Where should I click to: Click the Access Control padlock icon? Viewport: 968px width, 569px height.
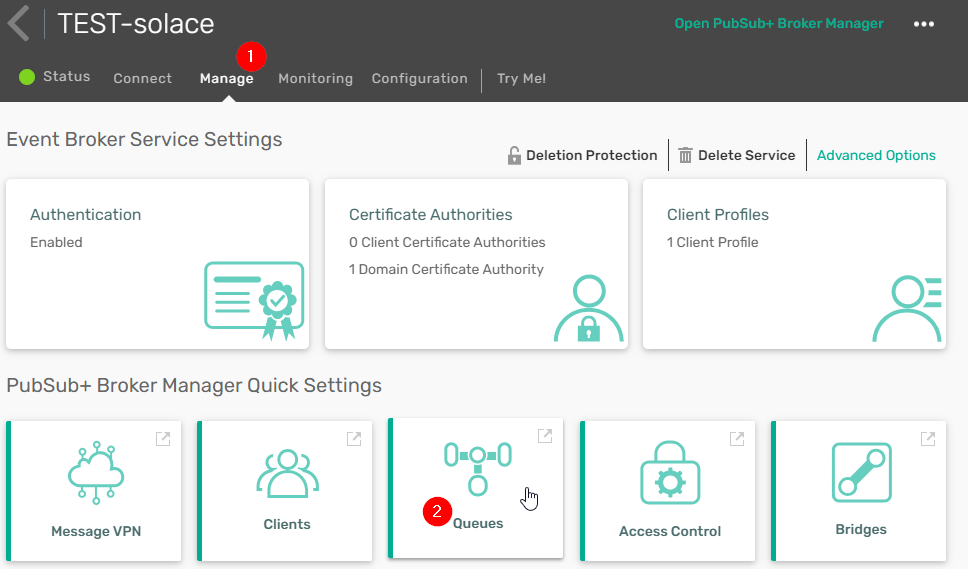(670, 472)
